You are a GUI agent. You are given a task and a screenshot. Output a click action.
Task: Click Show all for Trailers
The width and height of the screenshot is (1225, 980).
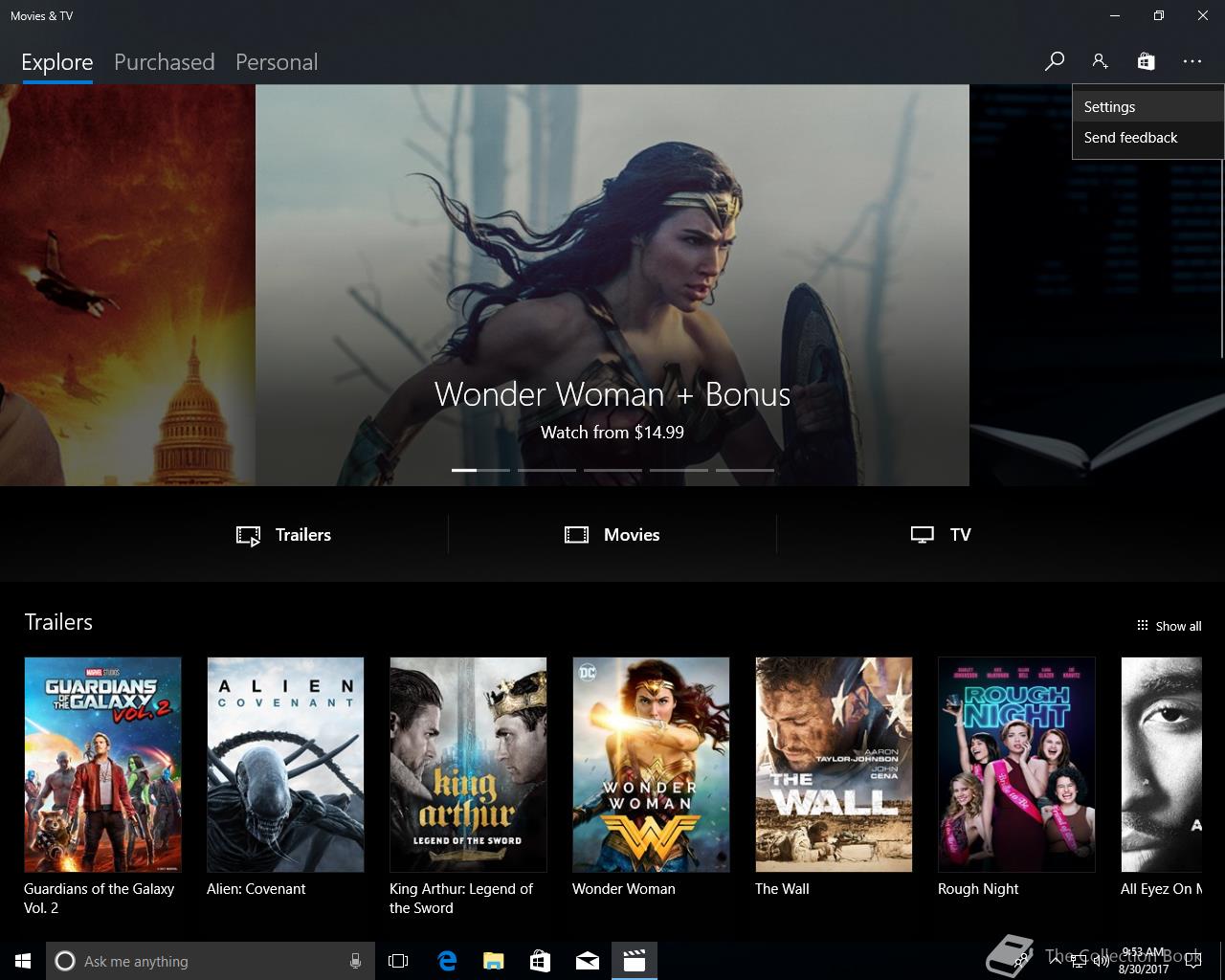pos(1169,626)
